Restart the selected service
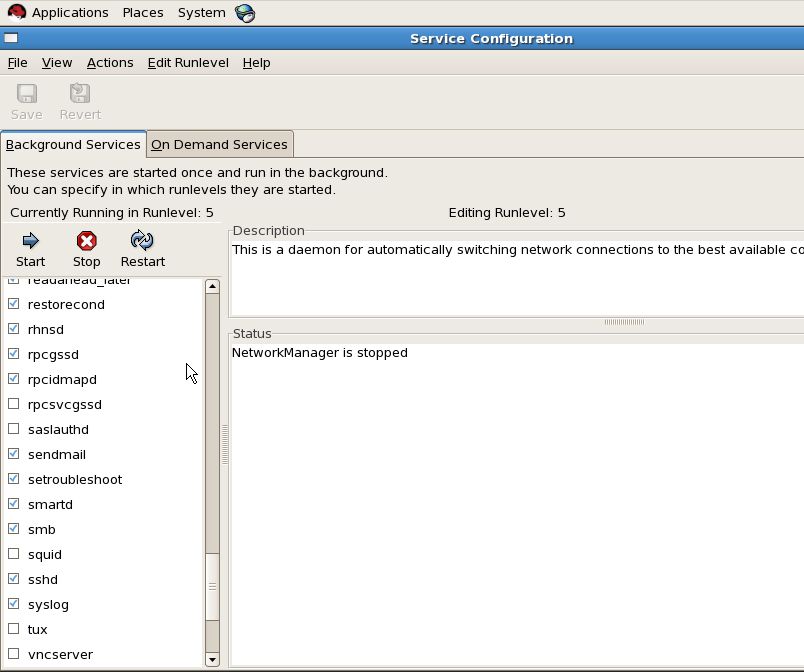Screen dimensions: 804x672 (143, 250)
